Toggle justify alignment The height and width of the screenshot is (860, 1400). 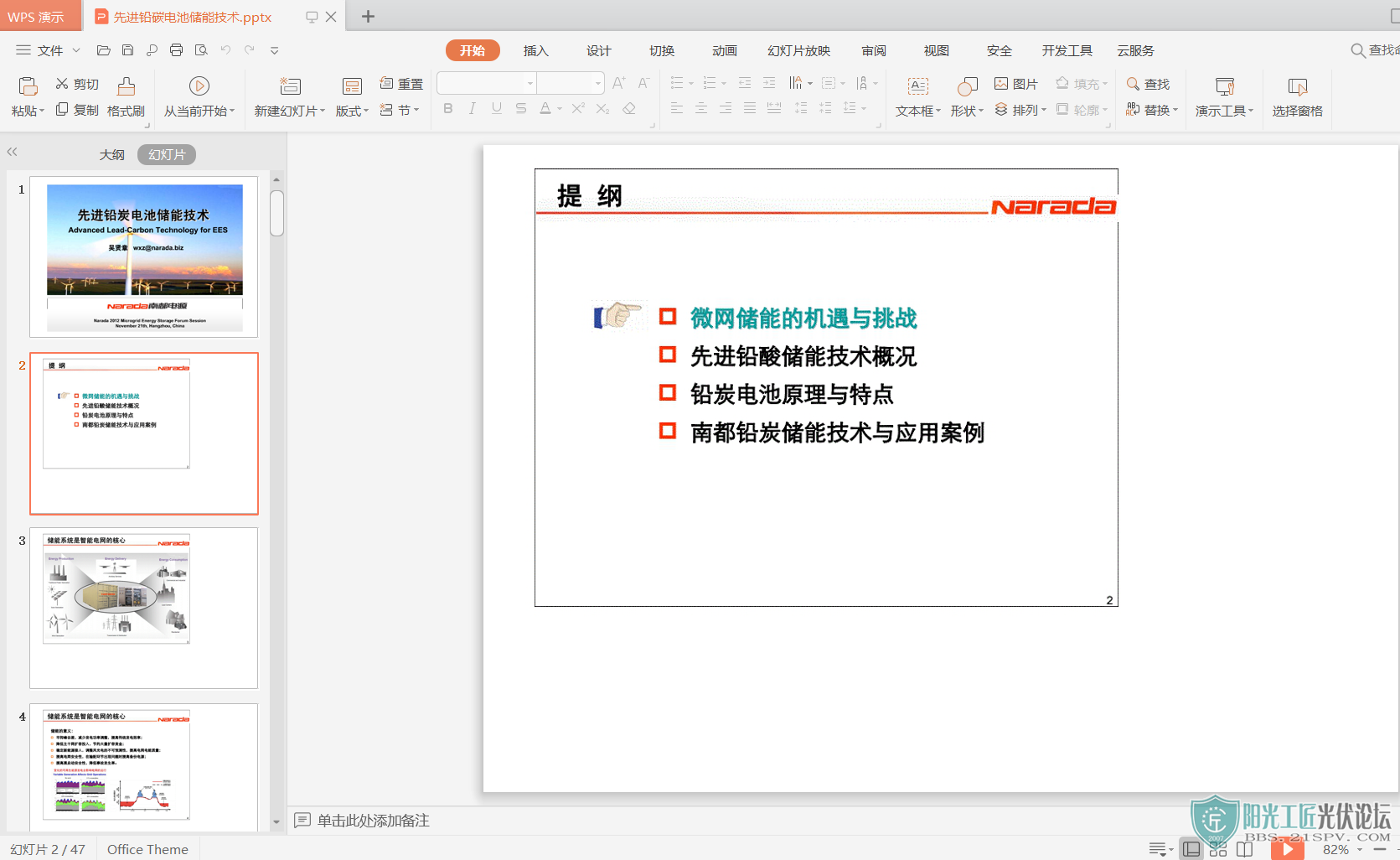(750, 108)
